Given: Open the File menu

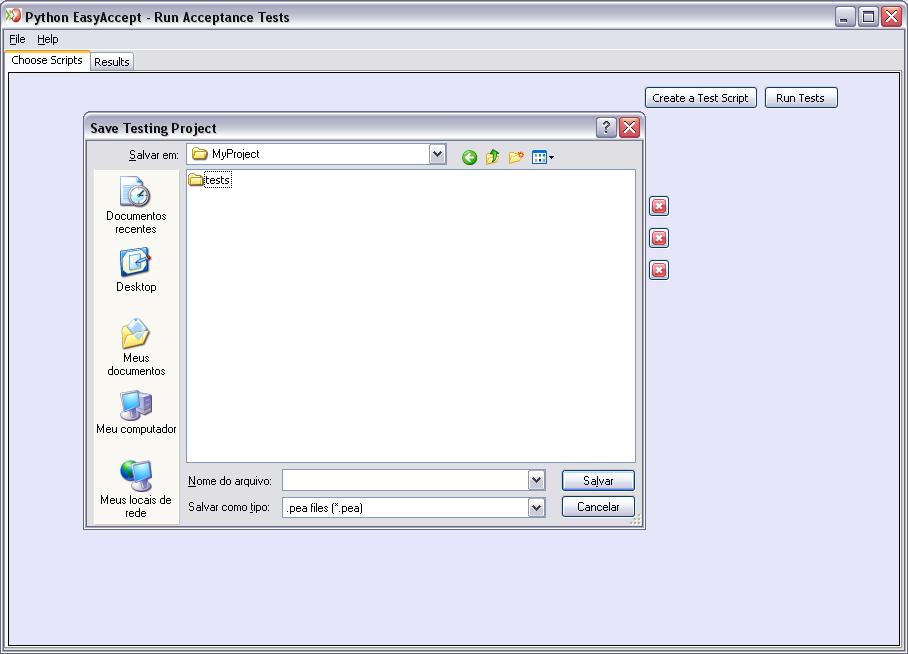Looking at the screenshot, I should 17,39.
